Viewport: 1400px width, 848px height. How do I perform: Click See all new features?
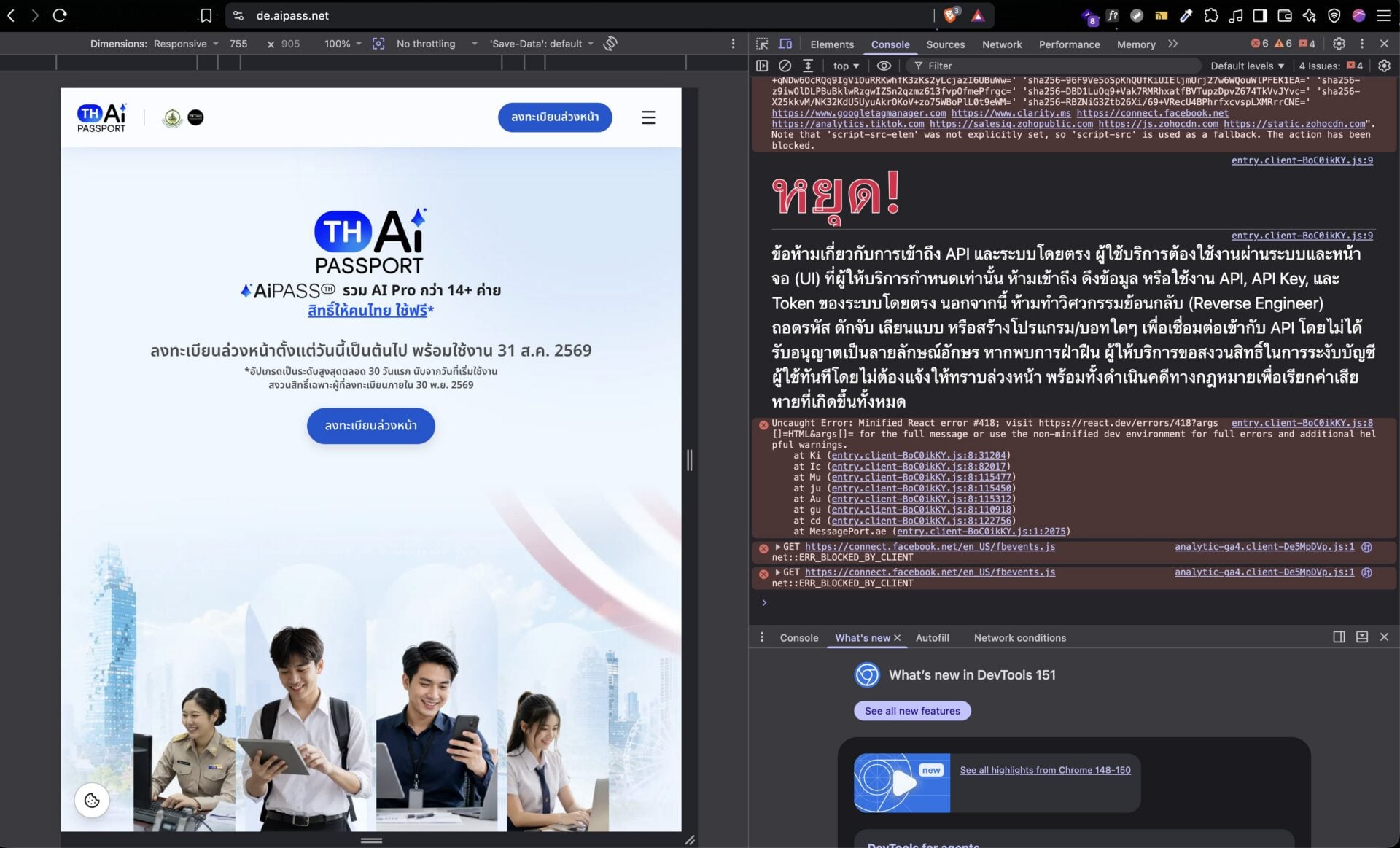pyautogui.click(x=912, y=711)
